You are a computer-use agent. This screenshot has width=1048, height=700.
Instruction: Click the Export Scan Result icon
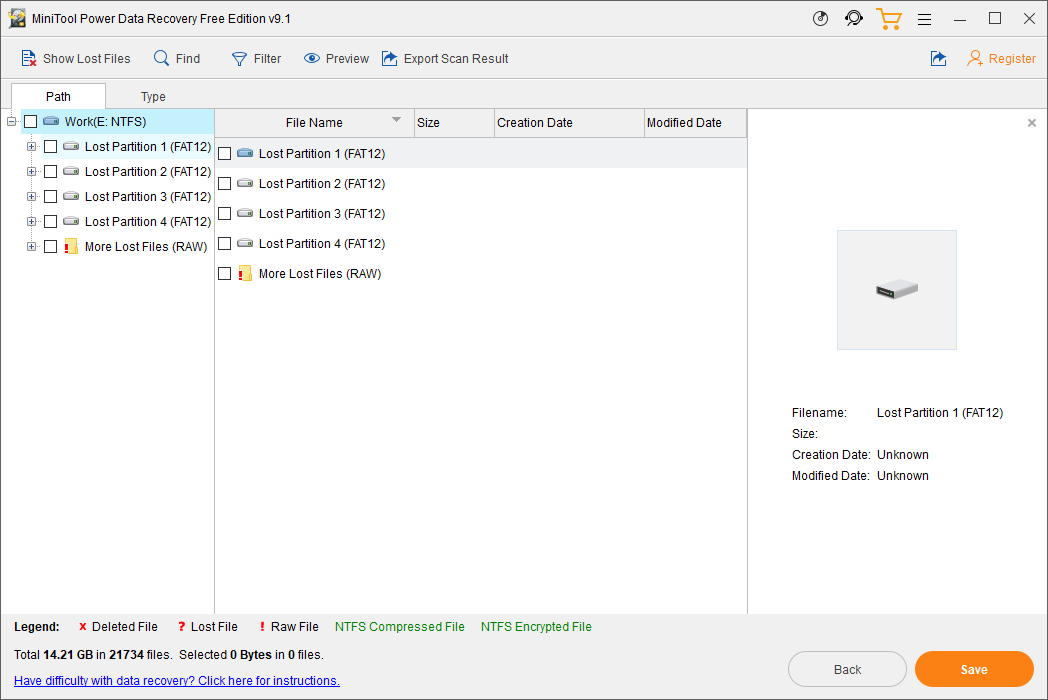(x=390, y=58)
